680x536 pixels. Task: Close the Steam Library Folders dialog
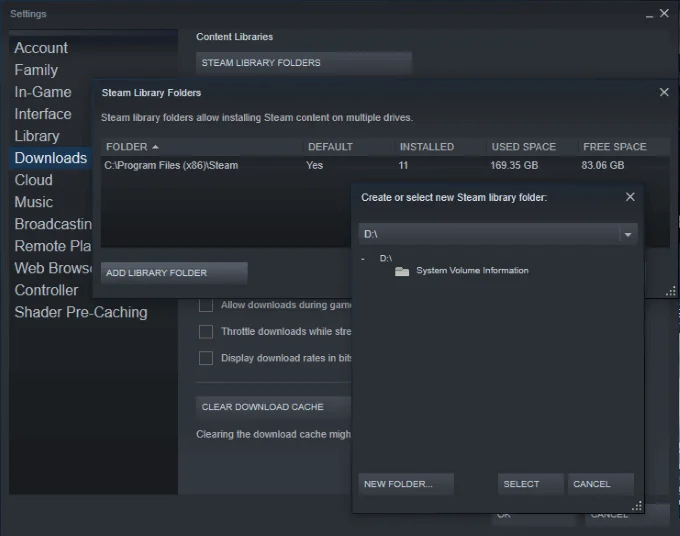click(x=664, y=92)
